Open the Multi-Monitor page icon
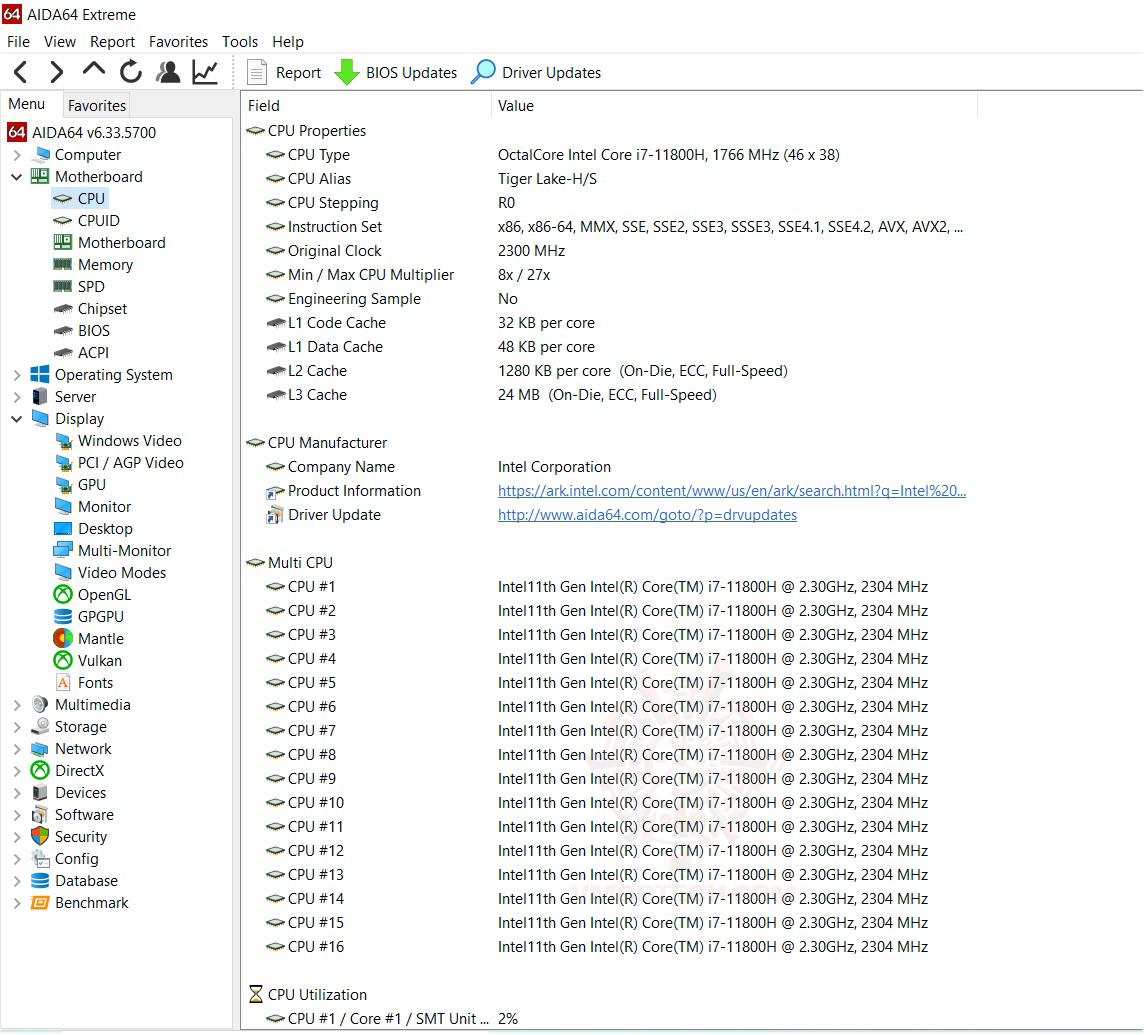This screenshot has height=1035, width=1146. [x=64, y=550]
